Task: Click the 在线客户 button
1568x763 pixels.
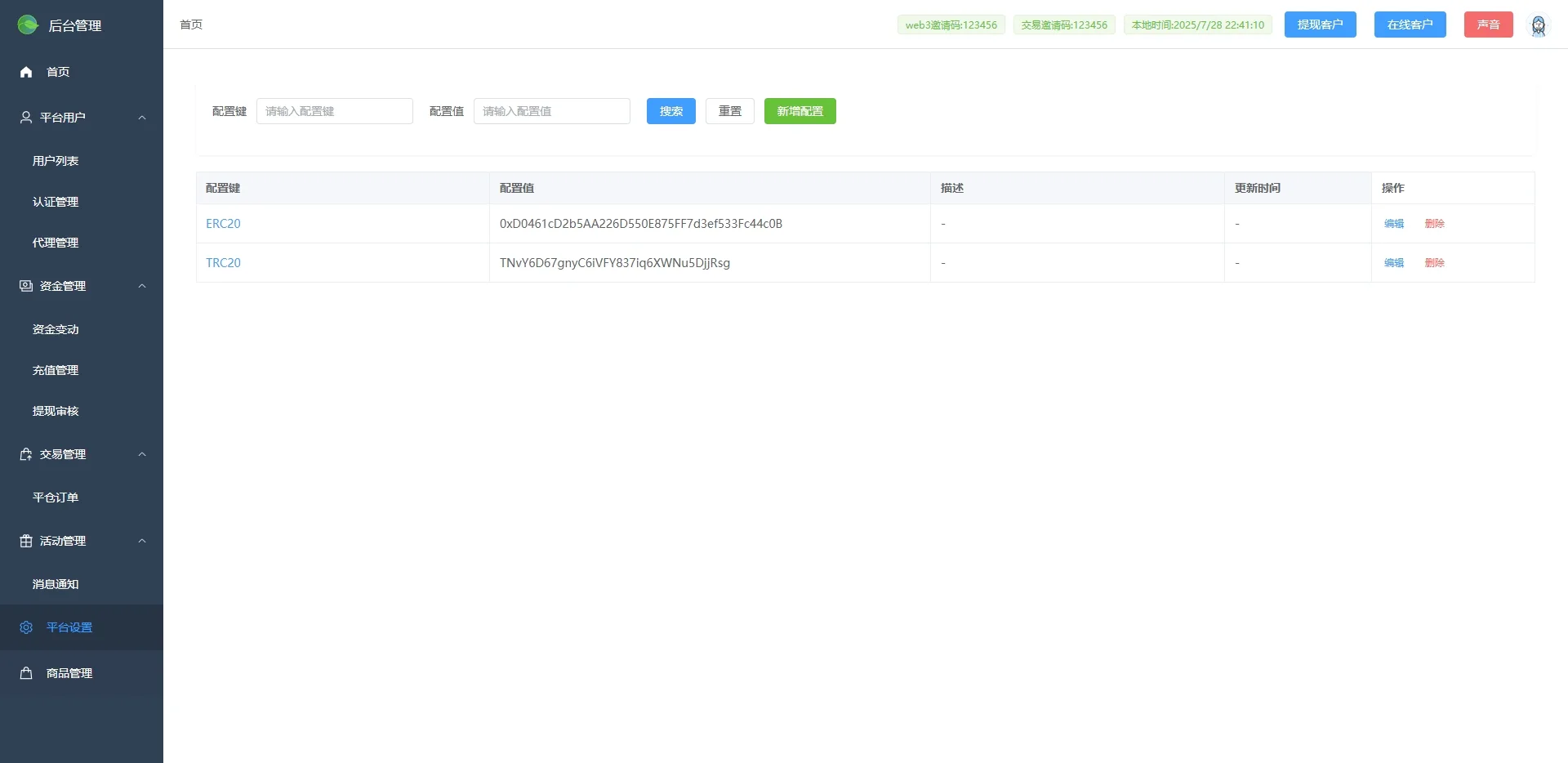Action: (1410, 25)
